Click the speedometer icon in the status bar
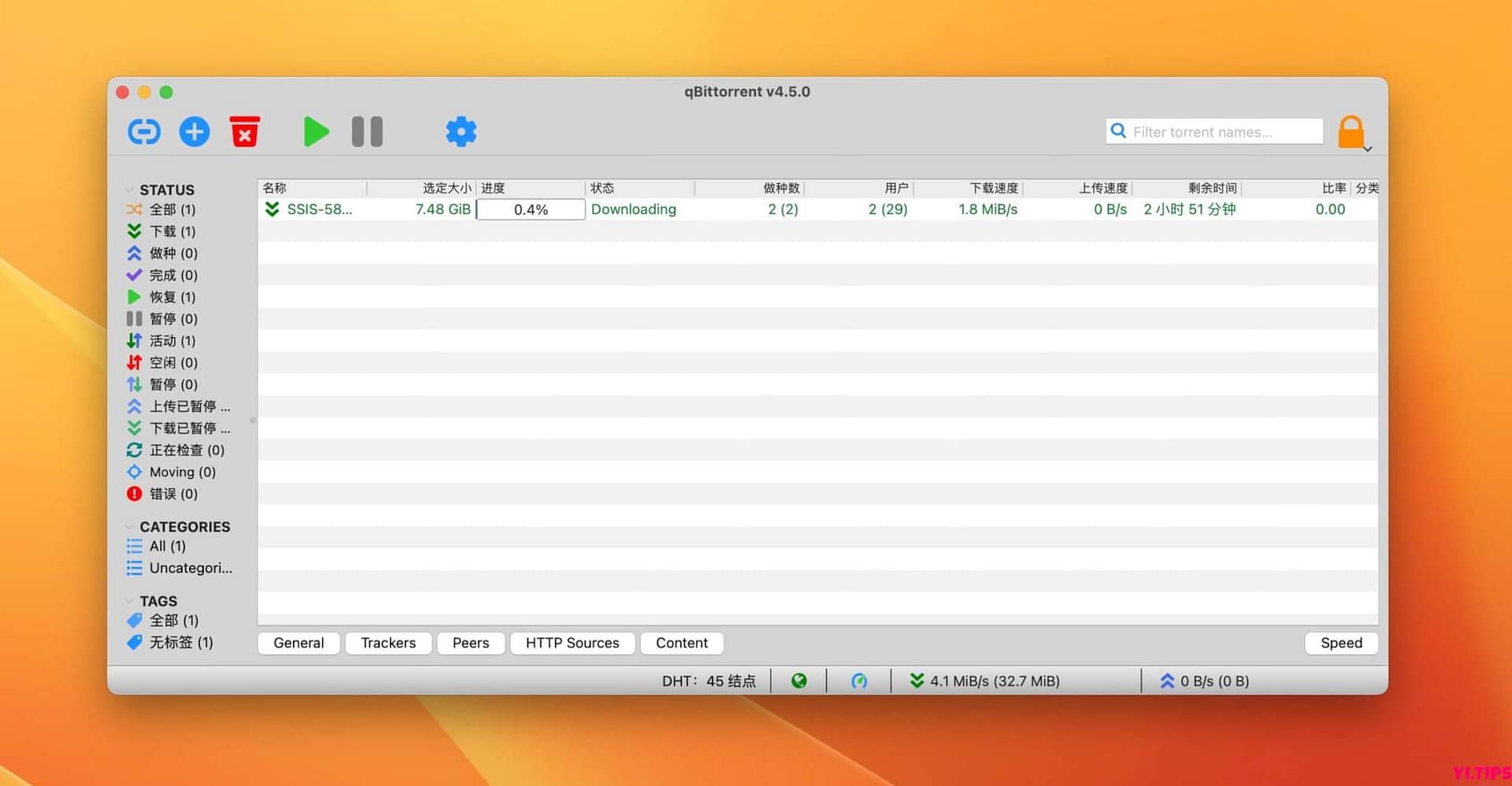Screen dimensions: 1512x786 [x=859, y=680]
